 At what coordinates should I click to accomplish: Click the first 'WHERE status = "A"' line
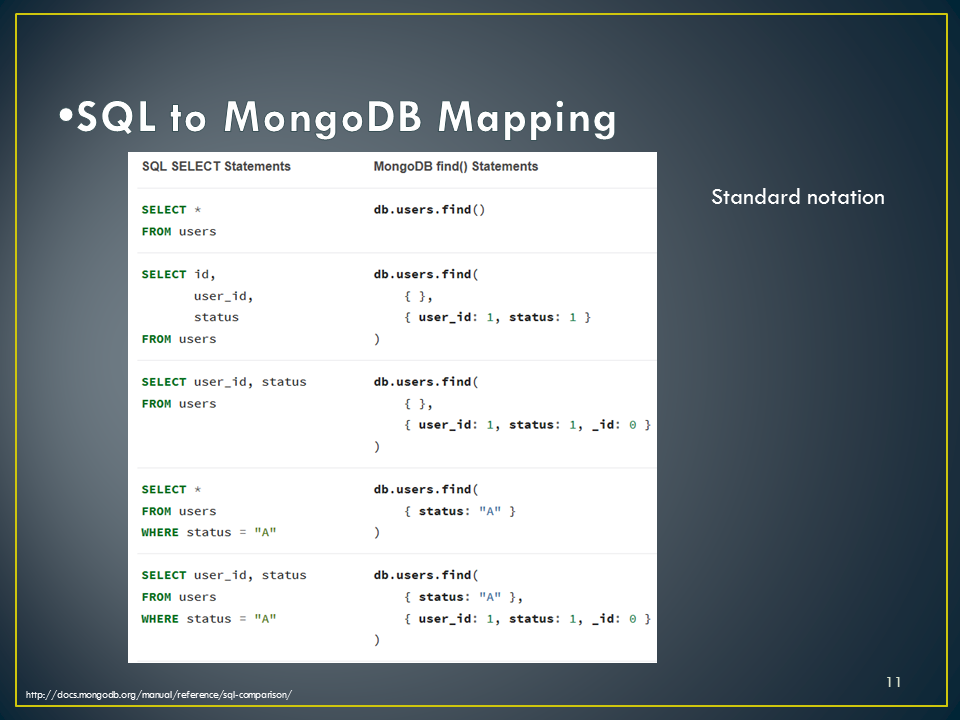(x=209, y=532)
